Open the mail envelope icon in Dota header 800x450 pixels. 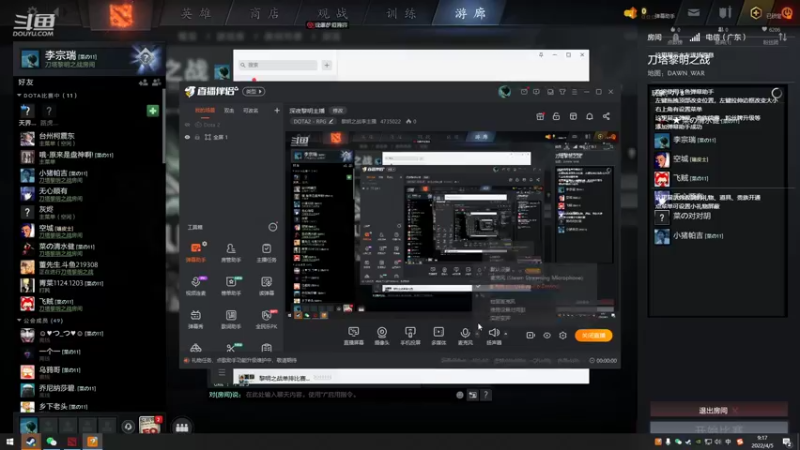point(693,13)
